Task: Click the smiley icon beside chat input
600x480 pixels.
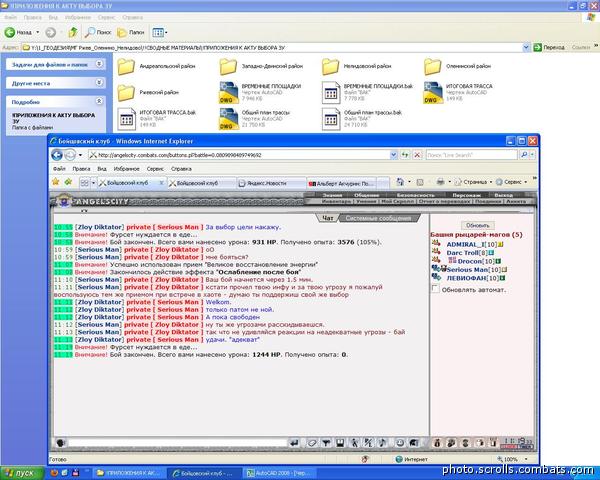Action: tap(60, 443)
